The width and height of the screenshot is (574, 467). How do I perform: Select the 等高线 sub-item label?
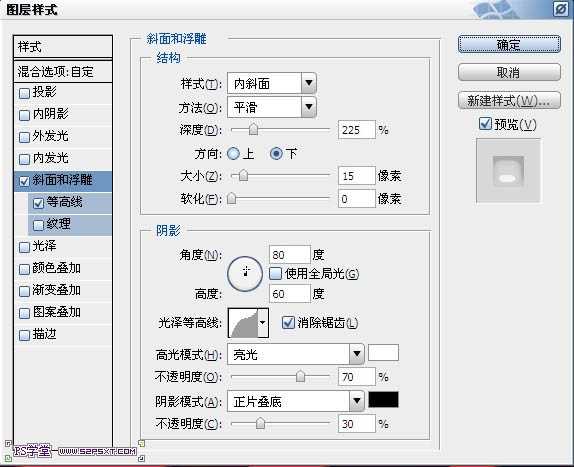[64, 202]
